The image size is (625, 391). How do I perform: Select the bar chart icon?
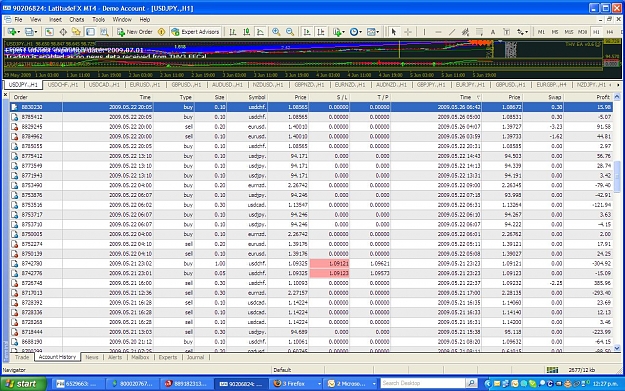(233, 32)
